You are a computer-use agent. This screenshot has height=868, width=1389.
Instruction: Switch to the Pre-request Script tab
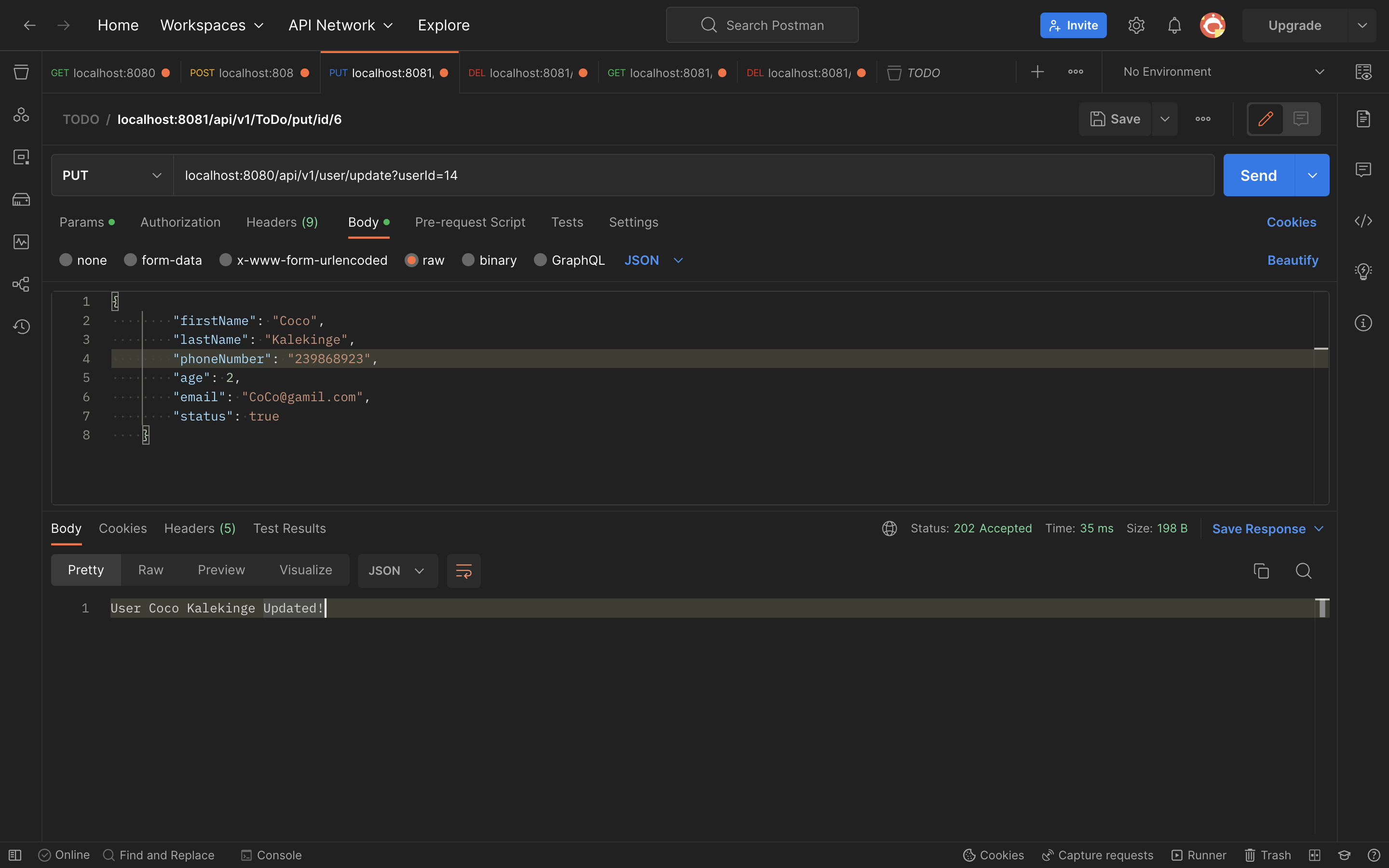point(470,222)
